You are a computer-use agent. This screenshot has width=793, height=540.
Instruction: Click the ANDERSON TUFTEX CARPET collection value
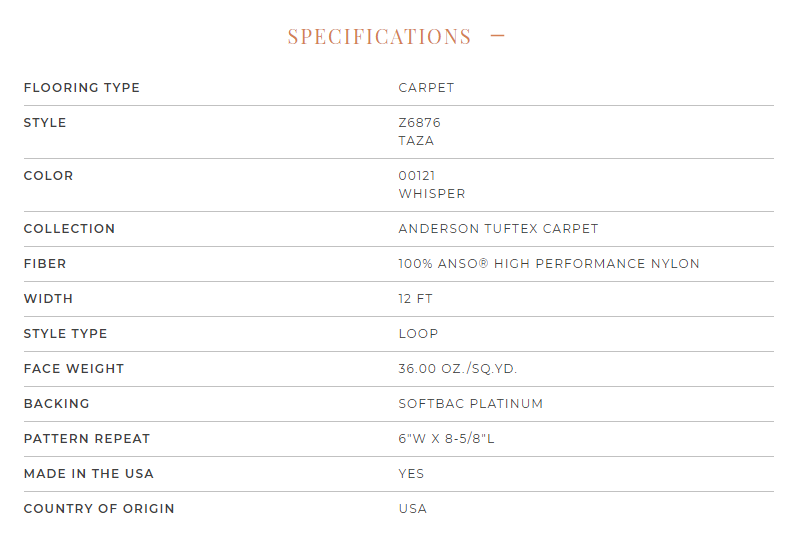coord(498,229)
